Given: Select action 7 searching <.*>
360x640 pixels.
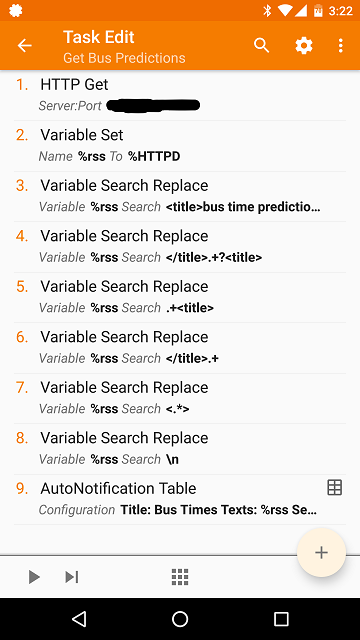Looking at the screenshot, I should pyautogui.click(x=180, y=398).
